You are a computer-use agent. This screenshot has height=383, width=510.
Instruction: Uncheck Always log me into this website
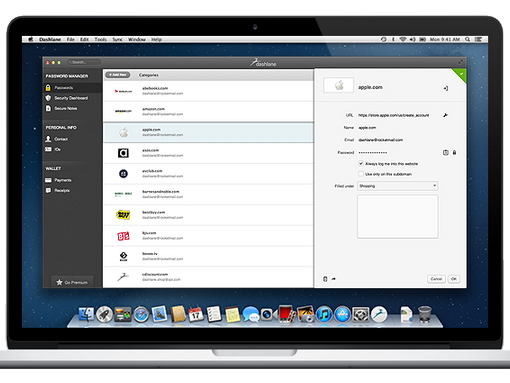(x=361, y=164)
